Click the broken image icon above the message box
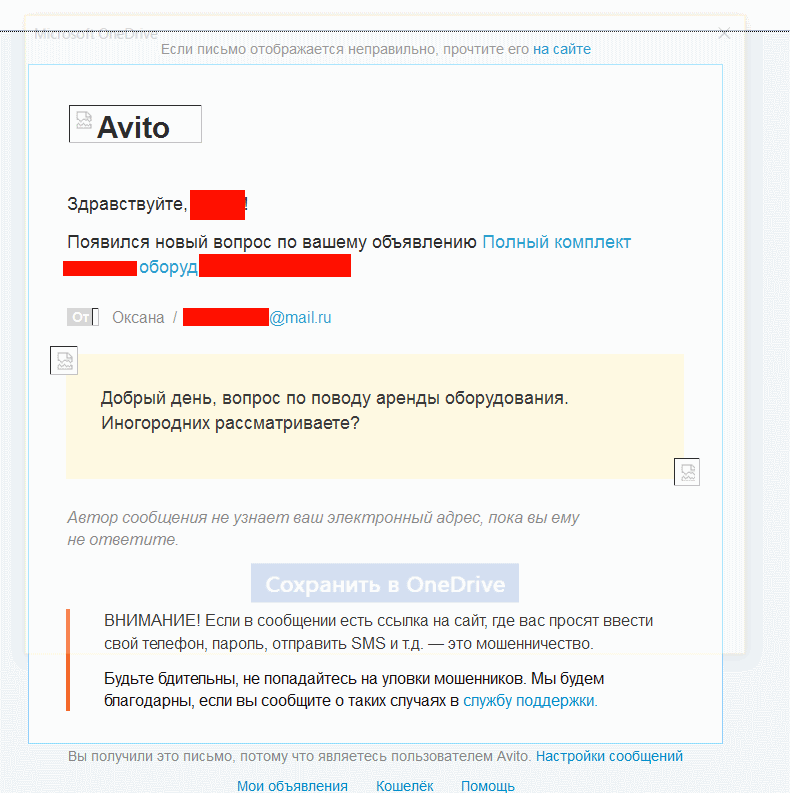 (64, 361)
